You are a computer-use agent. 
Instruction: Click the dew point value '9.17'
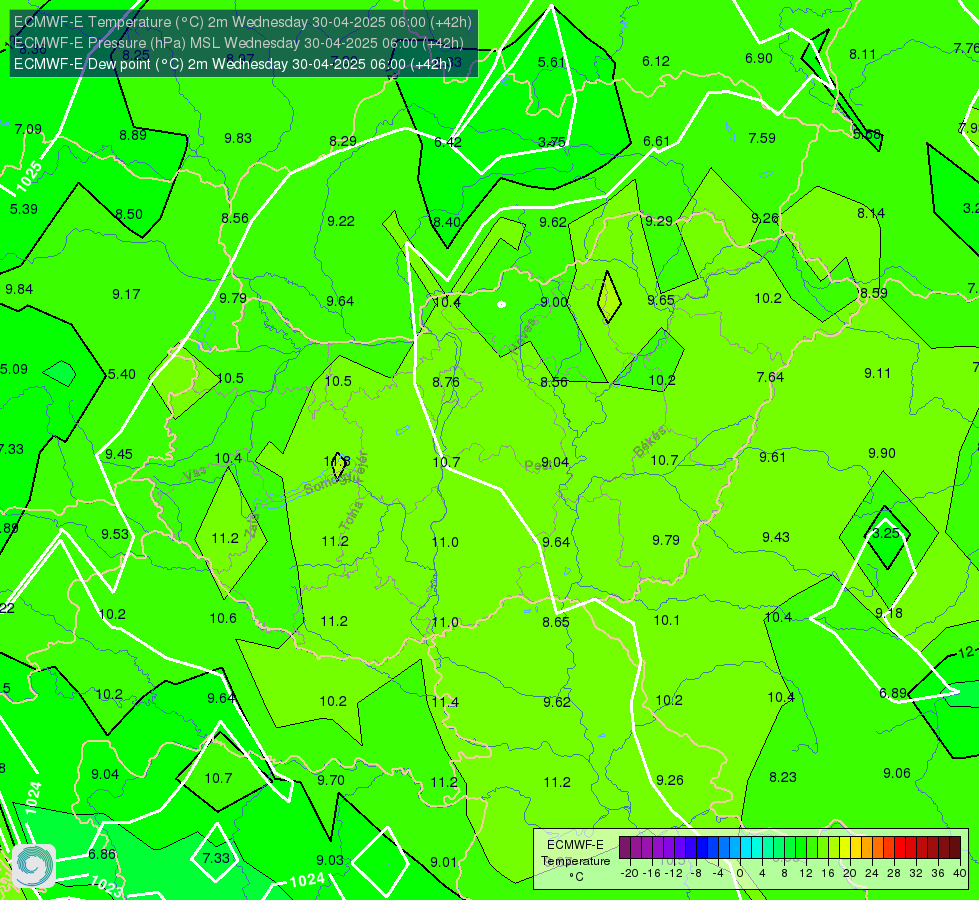pos(126,294)
